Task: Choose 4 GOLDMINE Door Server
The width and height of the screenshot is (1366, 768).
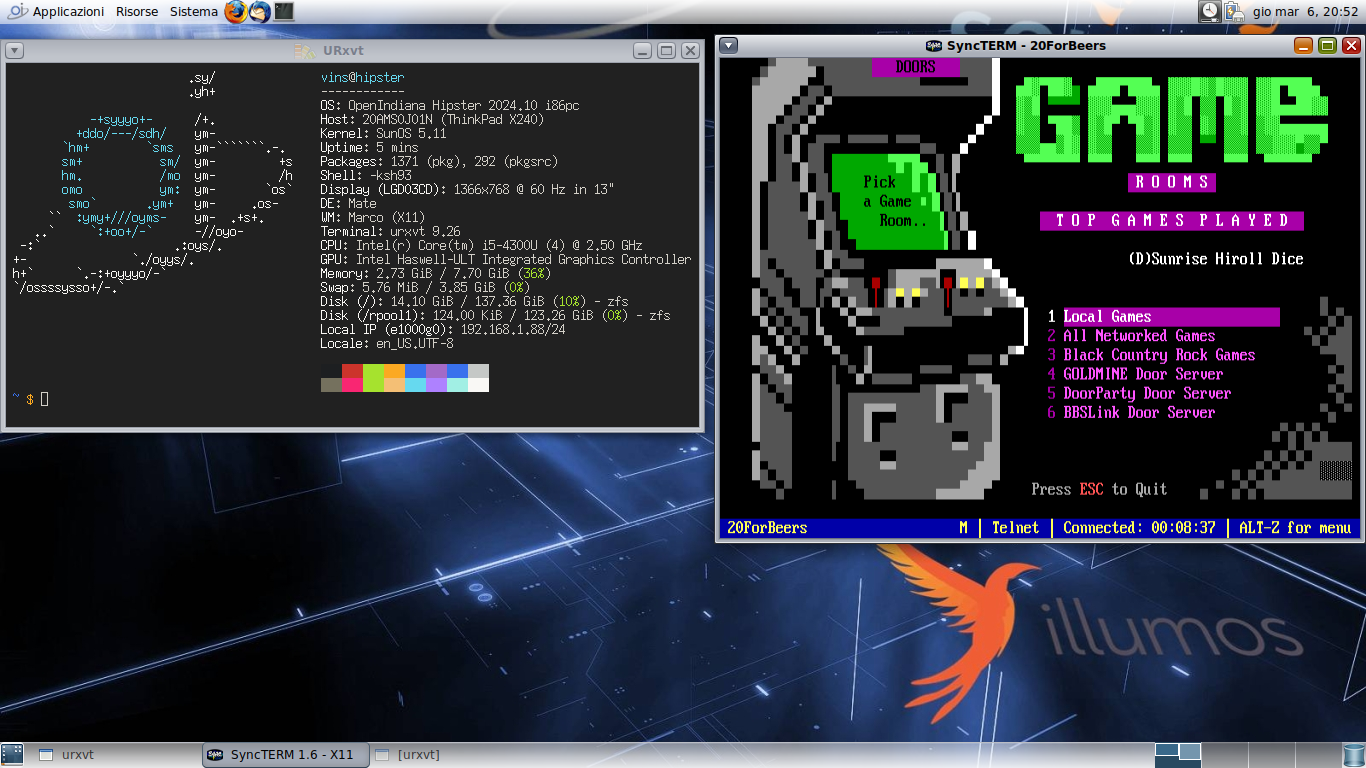Action: coord(1135,374)
